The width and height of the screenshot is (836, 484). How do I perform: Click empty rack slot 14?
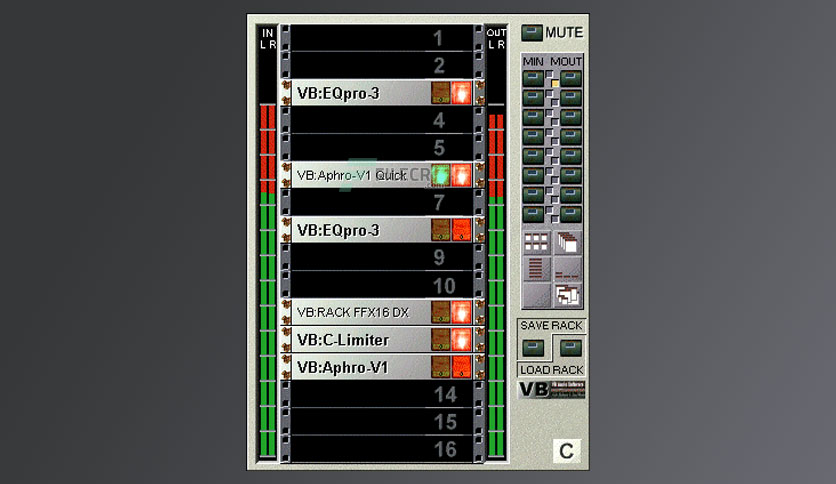(382, 394)
